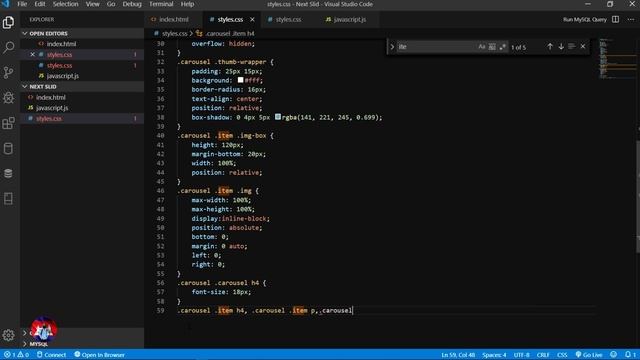Toggle Match Whole Word in find widget
The width and height of the screenshot is (640, 360).
click(492, 47)
